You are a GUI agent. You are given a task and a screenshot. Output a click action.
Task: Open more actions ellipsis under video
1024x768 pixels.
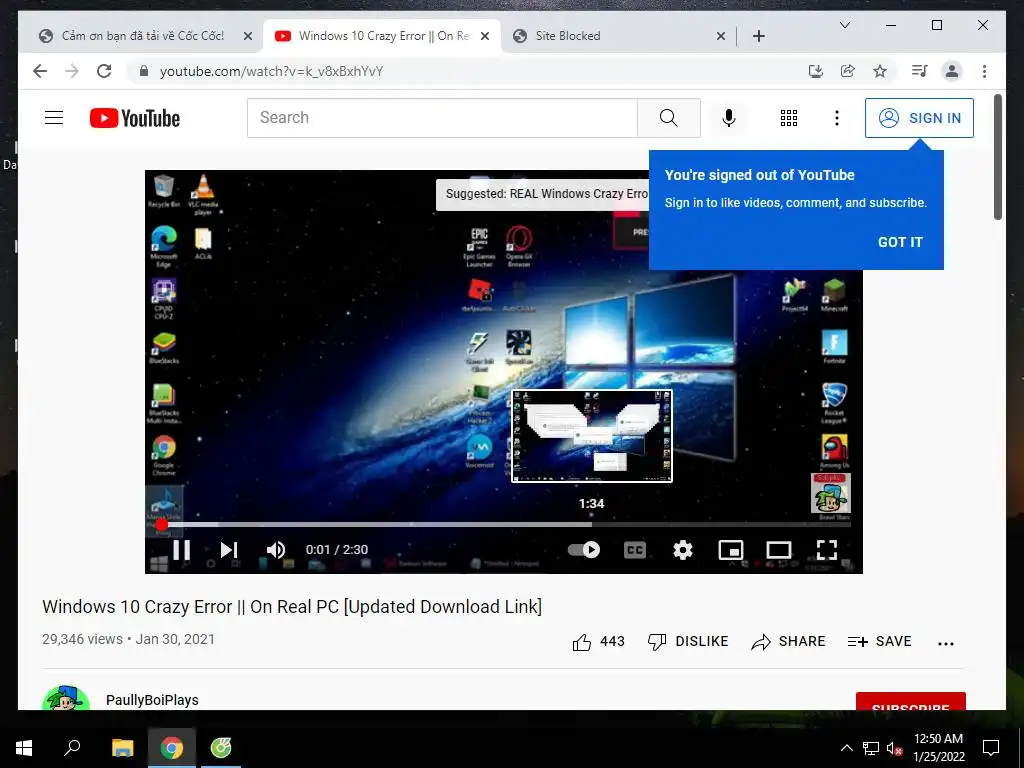pyautogui.click(x=946, y=643)
